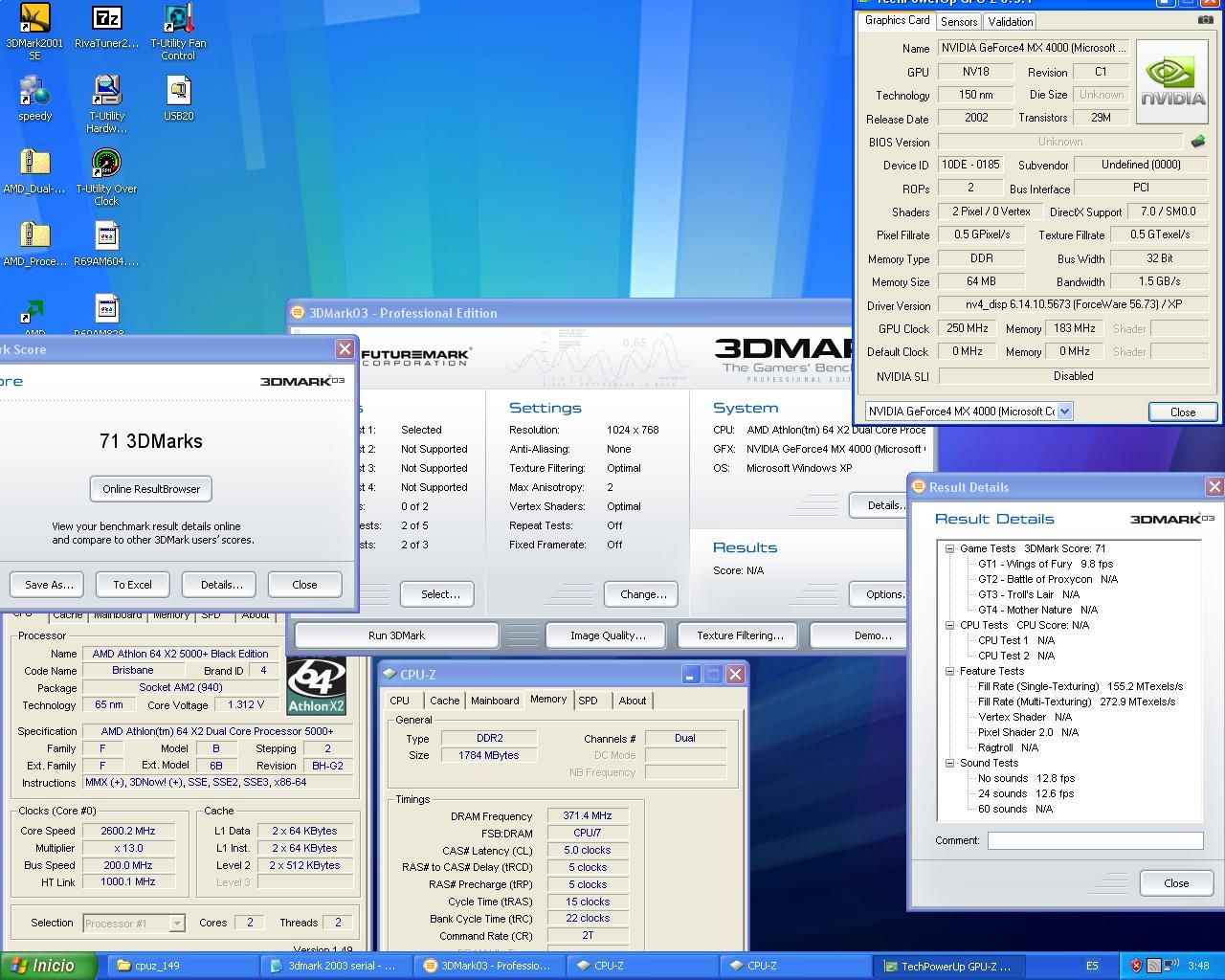
Task: Open the Inicio start button
Action: click(48, 966)
